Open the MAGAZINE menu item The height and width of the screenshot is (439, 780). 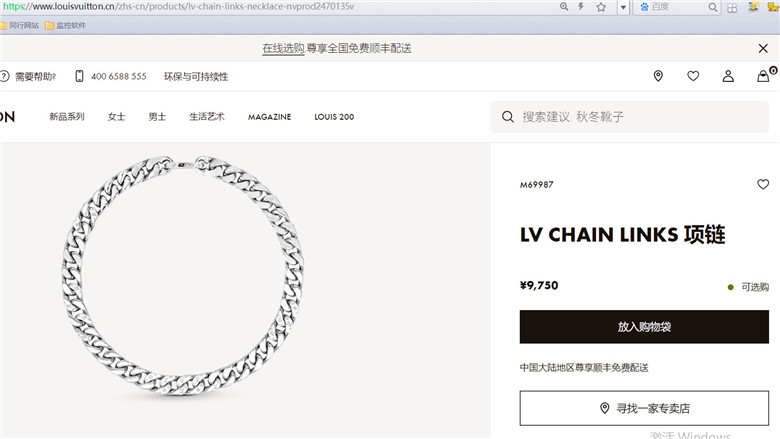[x=270, y=117]
